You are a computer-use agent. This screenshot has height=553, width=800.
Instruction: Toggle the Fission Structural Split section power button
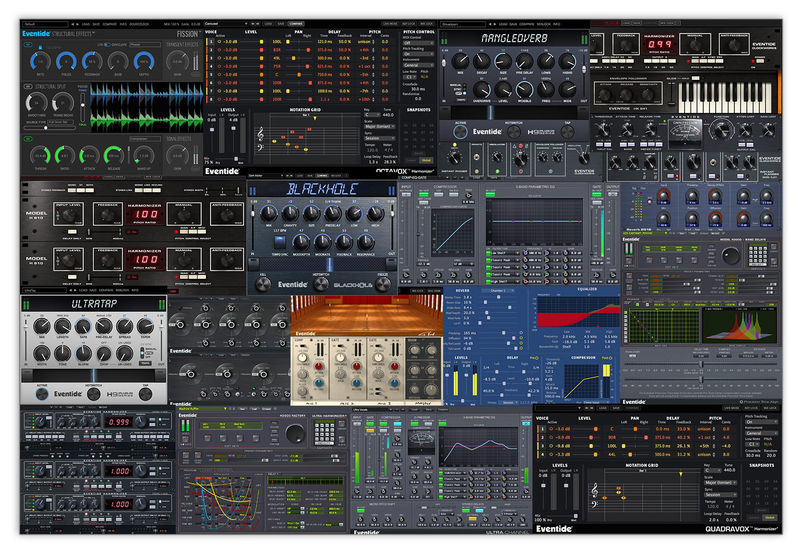(29, 87)
